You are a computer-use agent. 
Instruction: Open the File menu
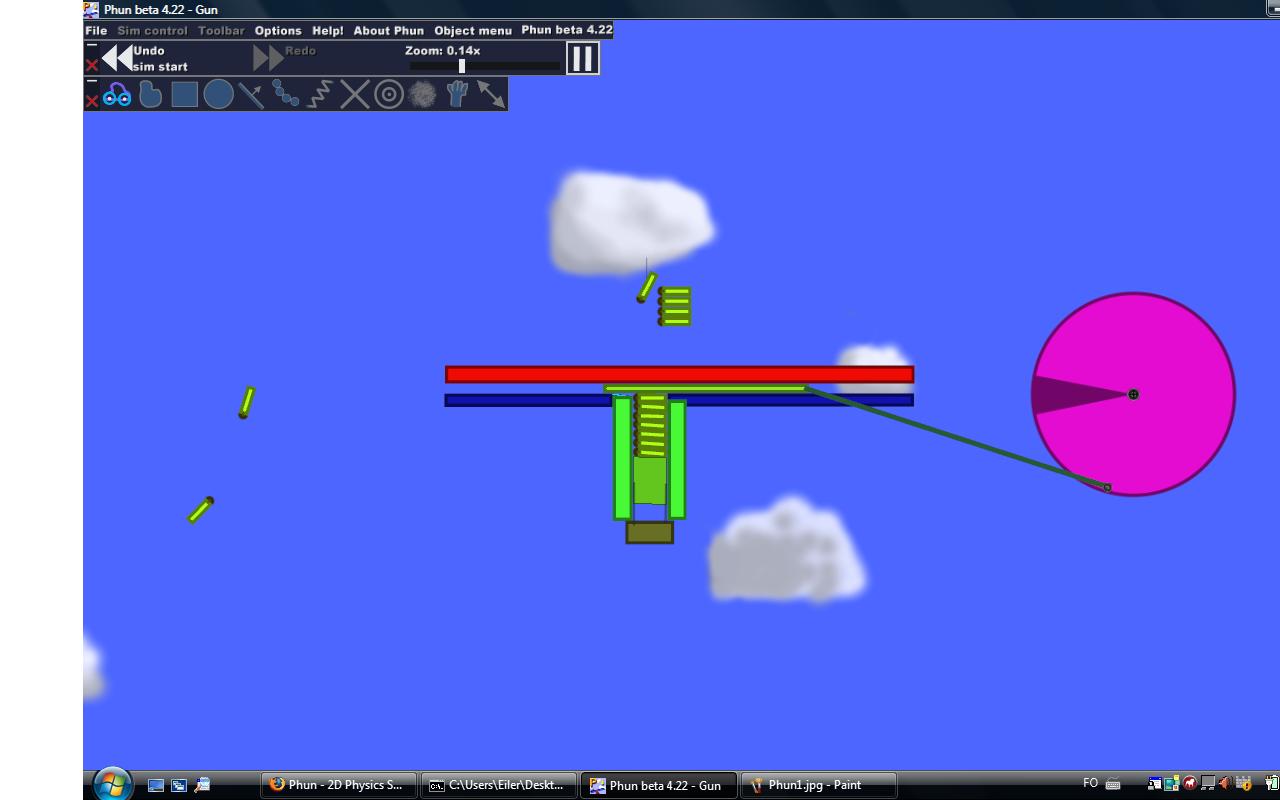click(96, 30)
